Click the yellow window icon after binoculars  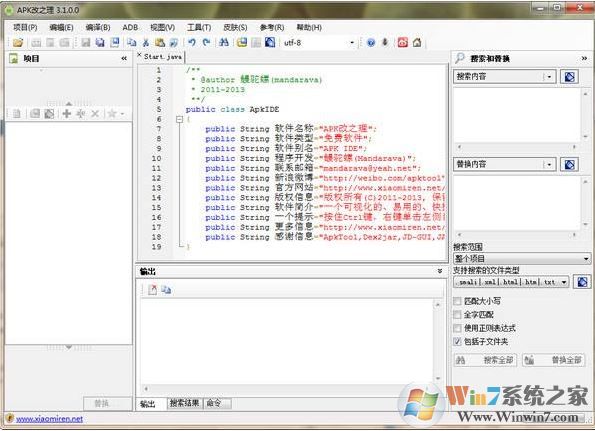click(242, 42)
